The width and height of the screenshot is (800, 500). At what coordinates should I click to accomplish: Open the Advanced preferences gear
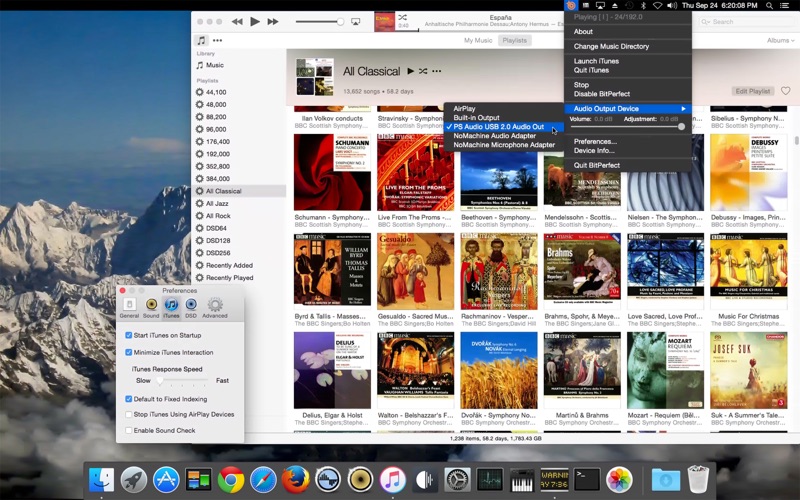click(214, 307)
